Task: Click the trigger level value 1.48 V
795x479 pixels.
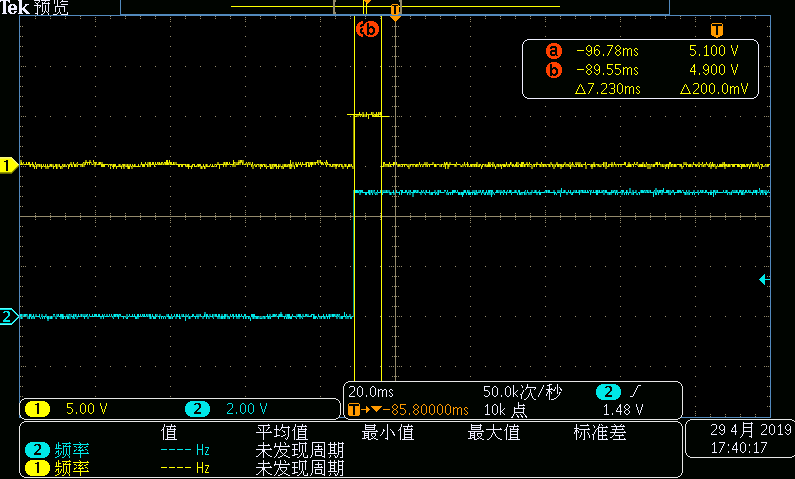Action: (x=623, y=410)
